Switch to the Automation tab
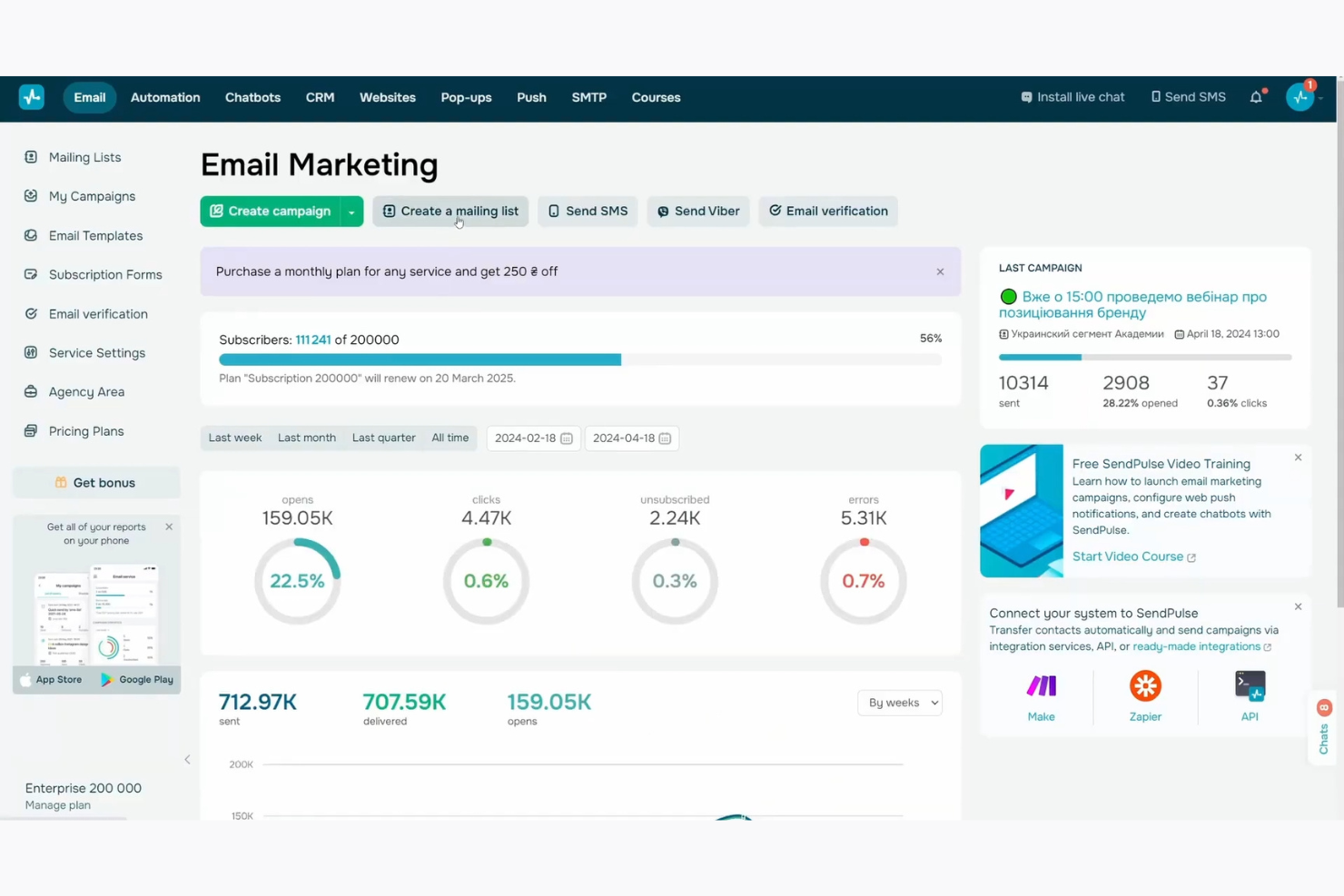The width and height of the screenshot is (1344, 896). point(164,97)
